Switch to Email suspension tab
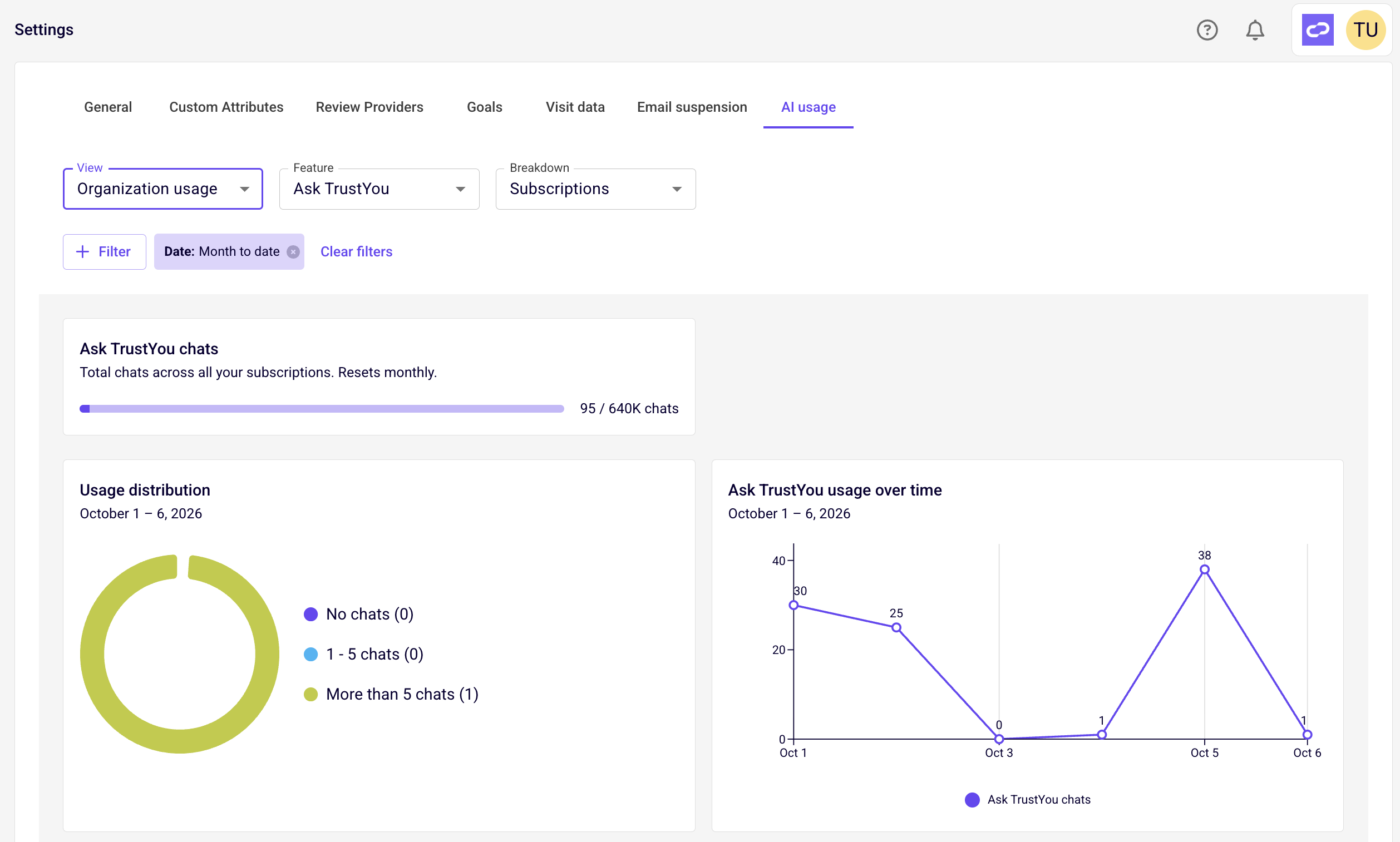 pos(692,107)
